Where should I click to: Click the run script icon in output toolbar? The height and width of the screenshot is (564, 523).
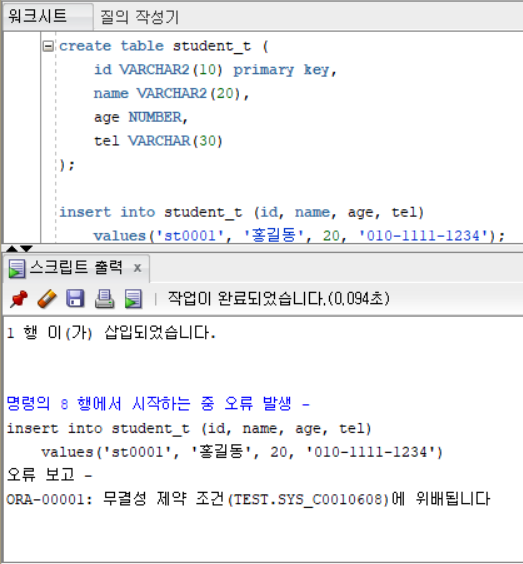pos(133,299)
